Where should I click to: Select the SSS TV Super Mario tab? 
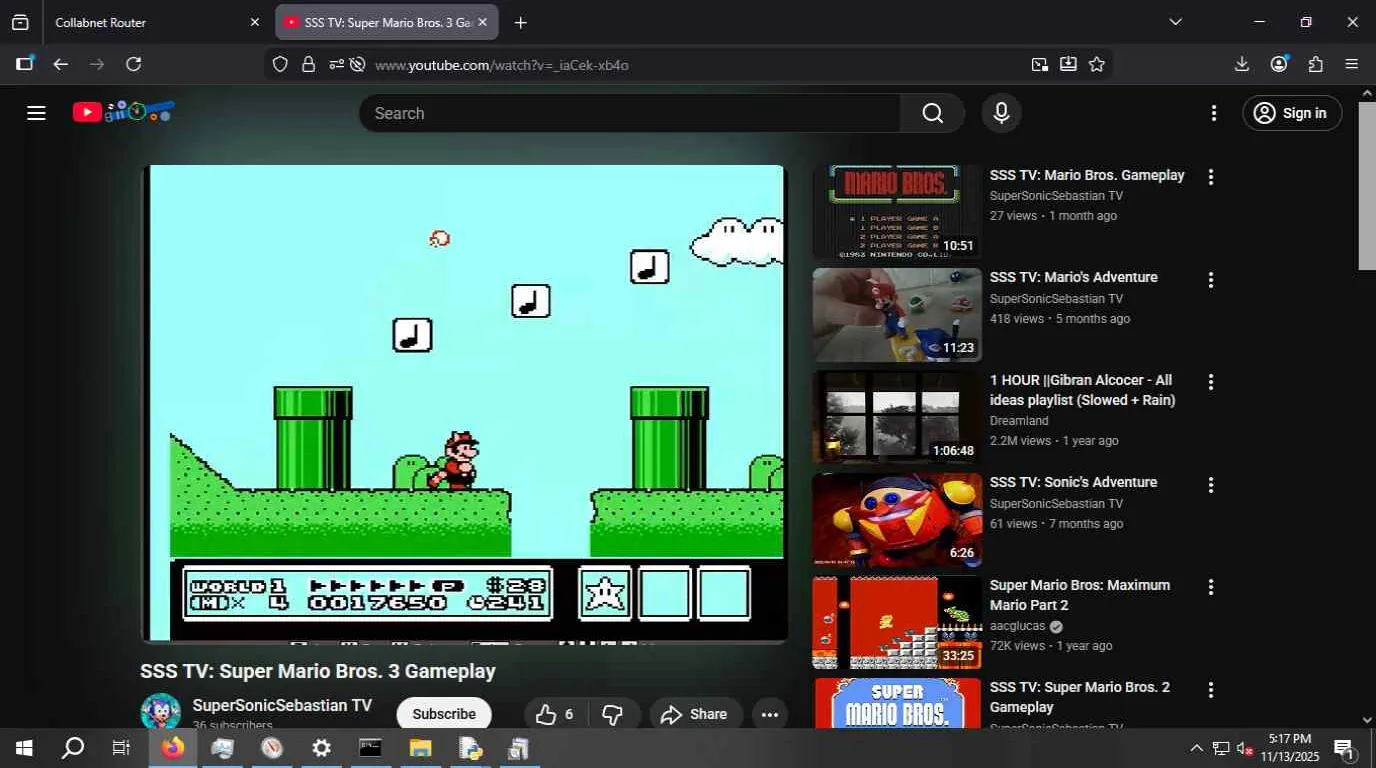387,22
